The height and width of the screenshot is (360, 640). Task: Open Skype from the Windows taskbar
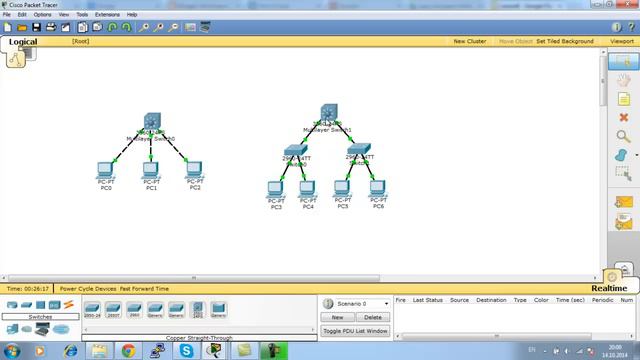pyautogui.click(x=186, y=351)
